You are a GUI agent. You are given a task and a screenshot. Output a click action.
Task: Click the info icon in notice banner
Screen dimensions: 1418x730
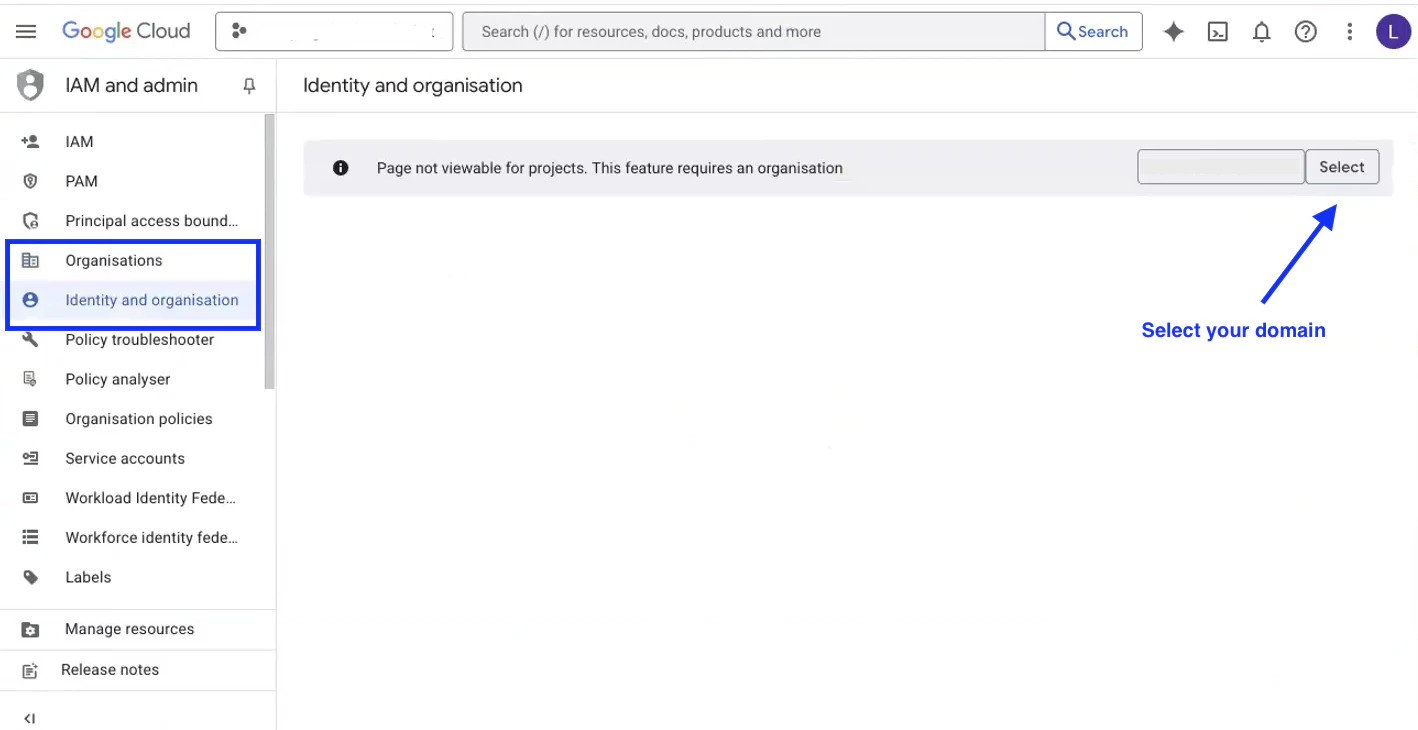tap(341, 168)
